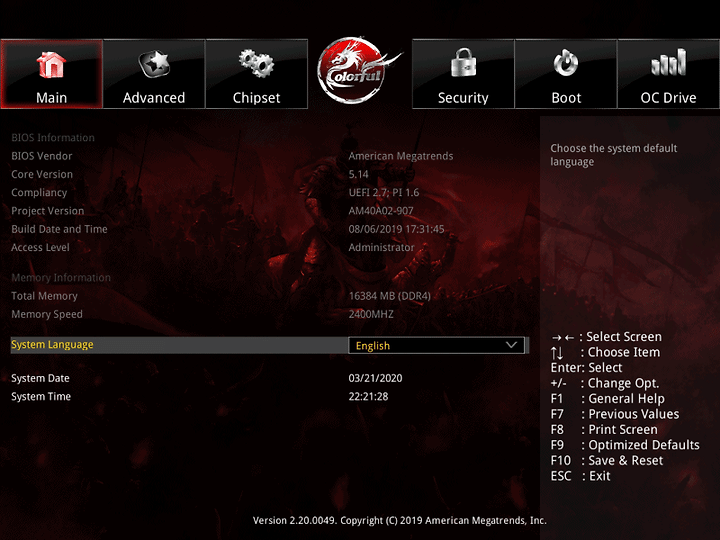
Task: Click the BIOS Information heading
Action: coord(53,138)
